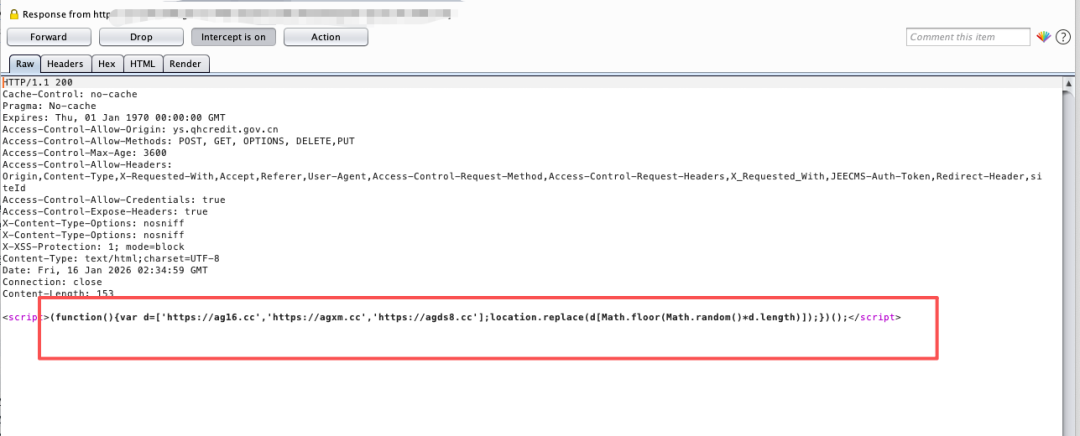This screenshot has height=436, width=1080.
Task: Open the highlight color picker icon
Action: 1043,37
